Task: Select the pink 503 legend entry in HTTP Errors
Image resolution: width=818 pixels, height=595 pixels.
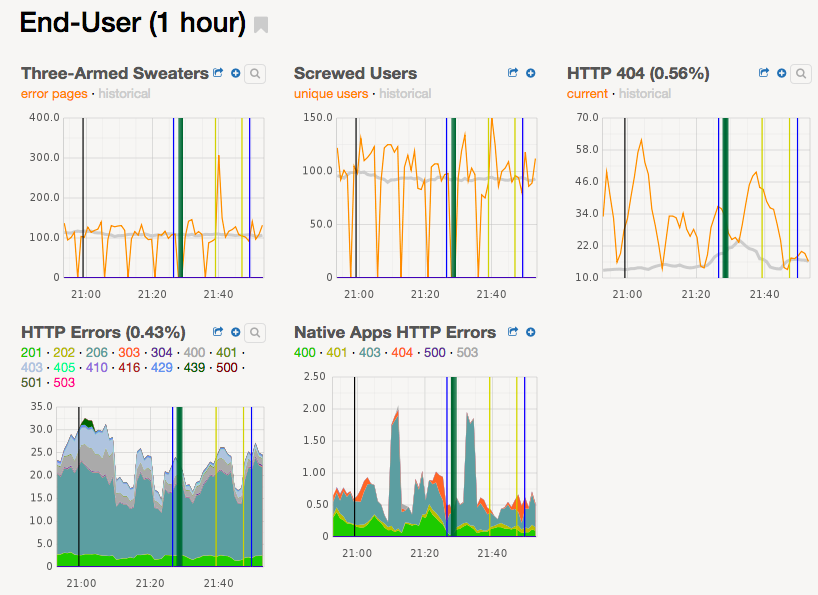Action: pyautogui.click(x=64, y=383)
